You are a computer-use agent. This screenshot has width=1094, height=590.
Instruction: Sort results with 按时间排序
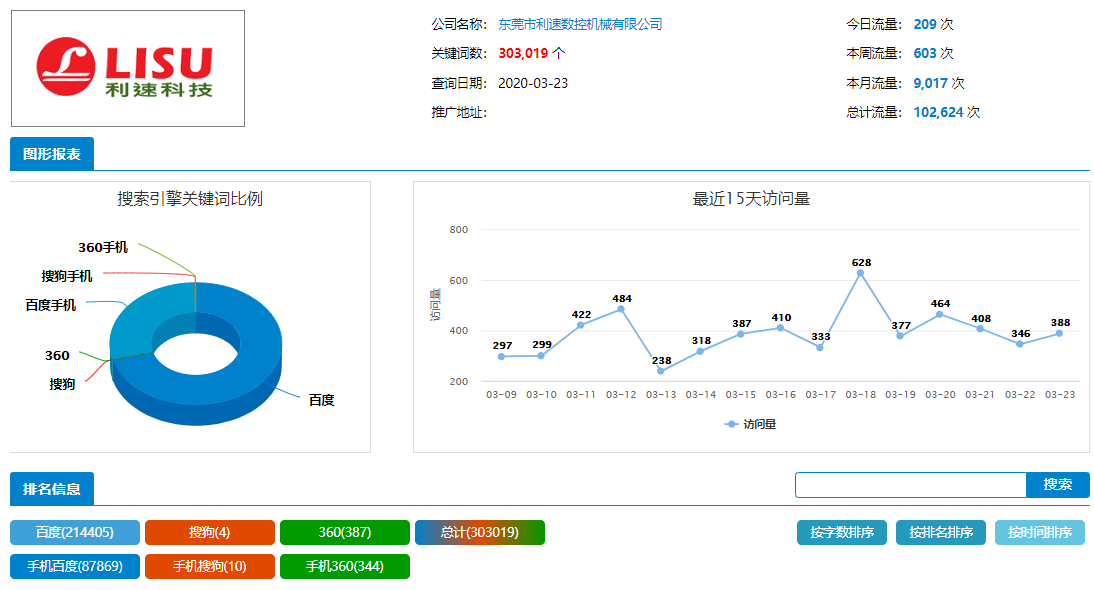(x=1040, y=533)
